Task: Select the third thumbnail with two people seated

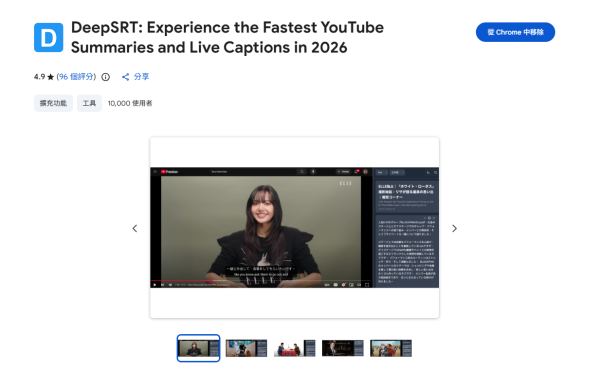Action: click(x=295, y=348)
